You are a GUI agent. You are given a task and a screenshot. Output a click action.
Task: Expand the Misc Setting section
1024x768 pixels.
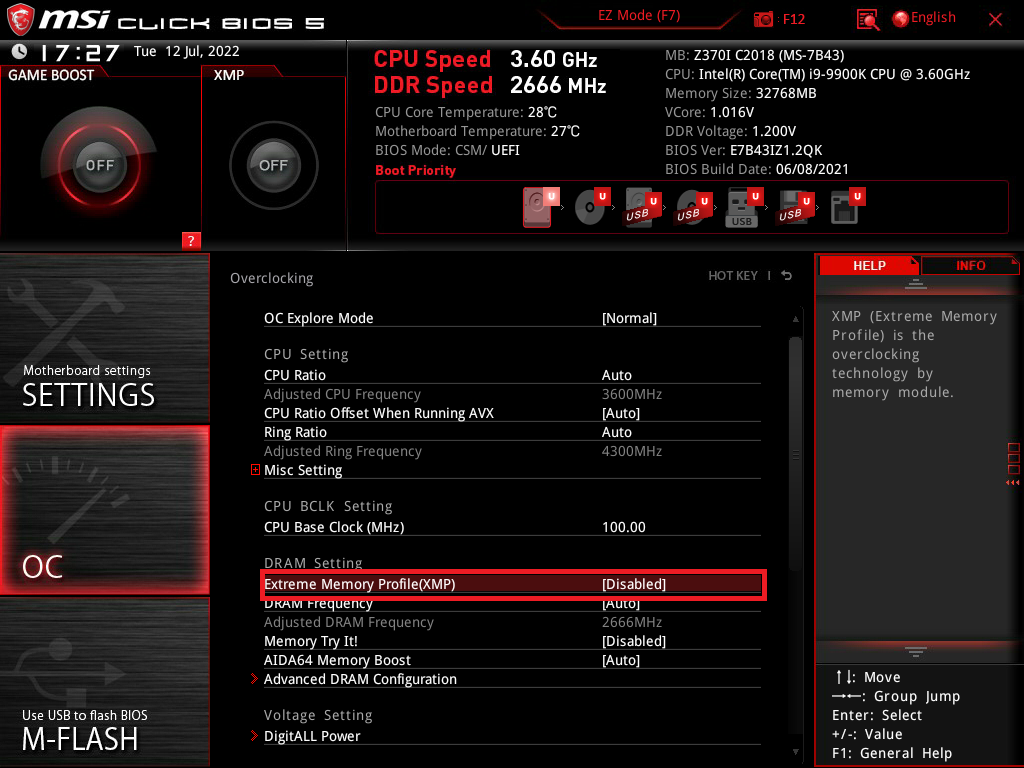[255, 470]
